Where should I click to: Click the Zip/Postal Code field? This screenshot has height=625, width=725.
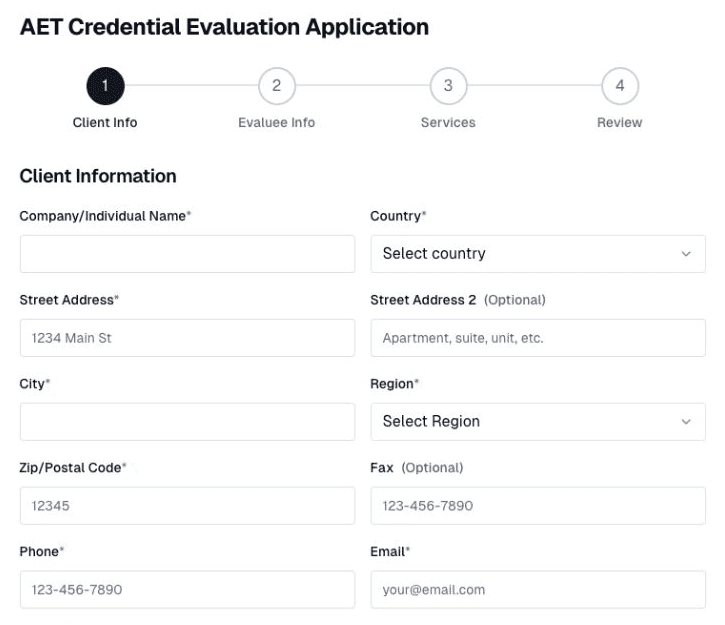click(187, 506)
